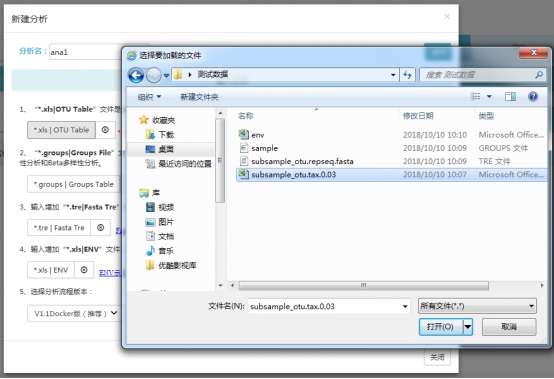Clear the OTU Table file icon
Image resolution: width=554 pixels, height=379 pixels.
[x=105, y=130]
